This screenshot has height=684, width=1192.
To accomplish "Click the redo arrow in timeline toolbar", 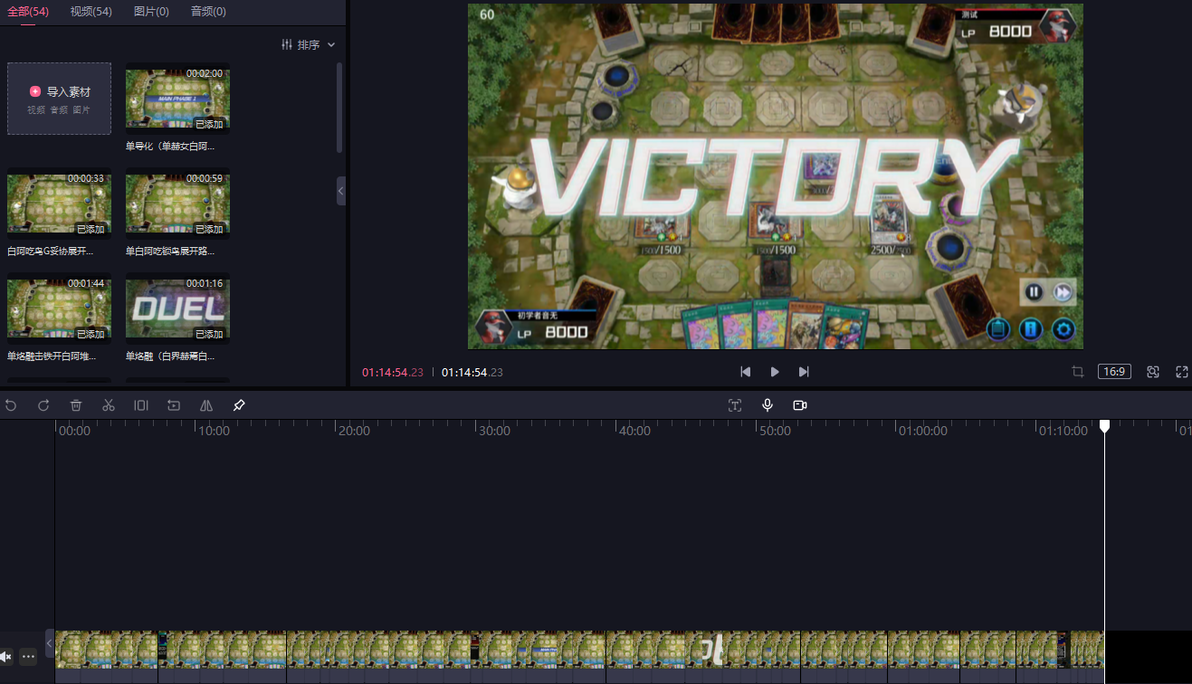I will pyautogui.click(x=43, y=405).
